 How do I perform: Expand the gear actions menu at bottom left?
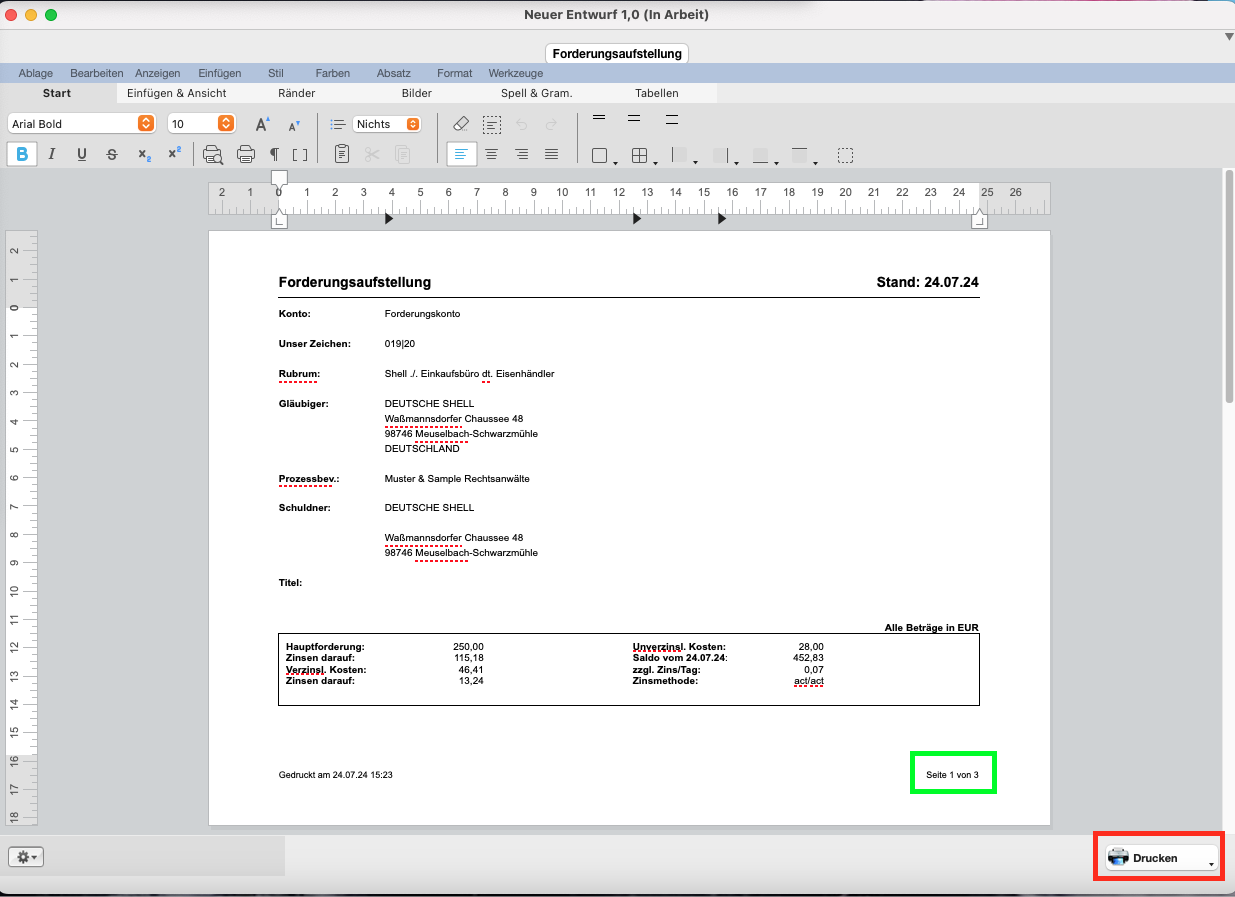point(26,857)
